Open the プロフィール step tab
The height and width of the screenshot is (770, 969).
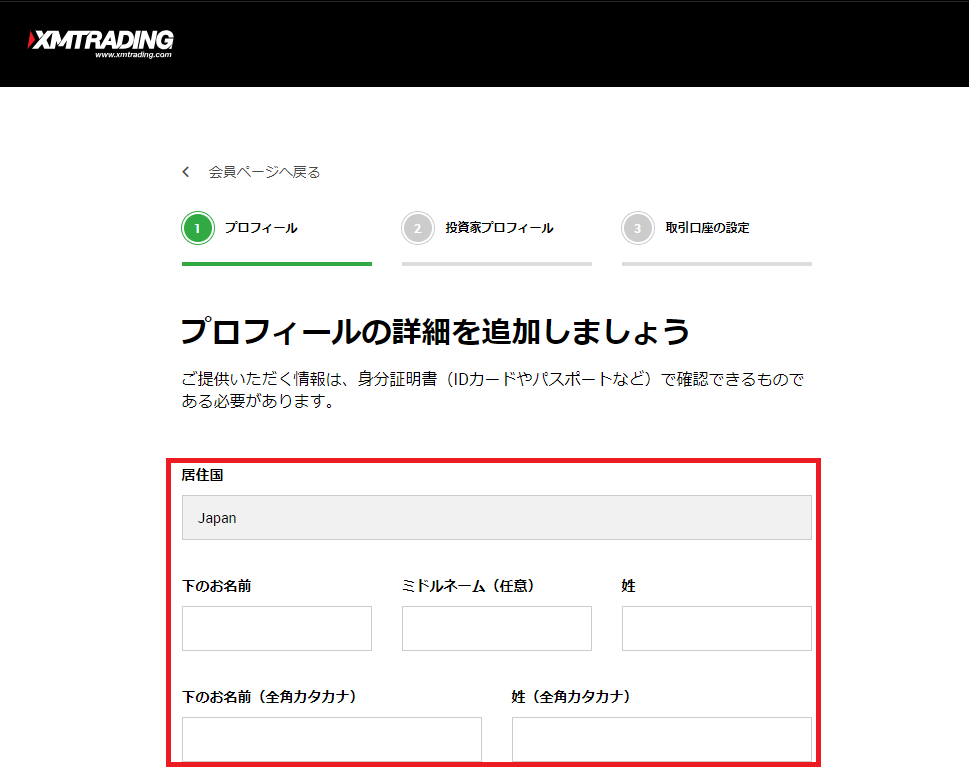pos(261,228)
